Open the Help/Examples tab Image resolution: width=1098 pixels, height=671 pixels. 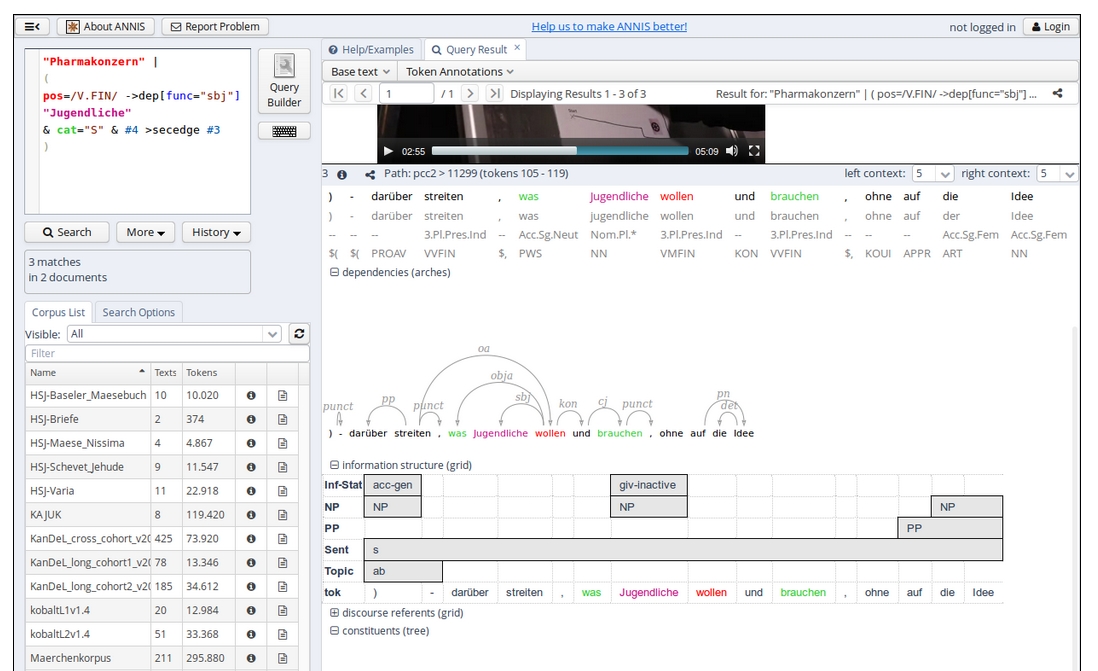tap(370, 49)
